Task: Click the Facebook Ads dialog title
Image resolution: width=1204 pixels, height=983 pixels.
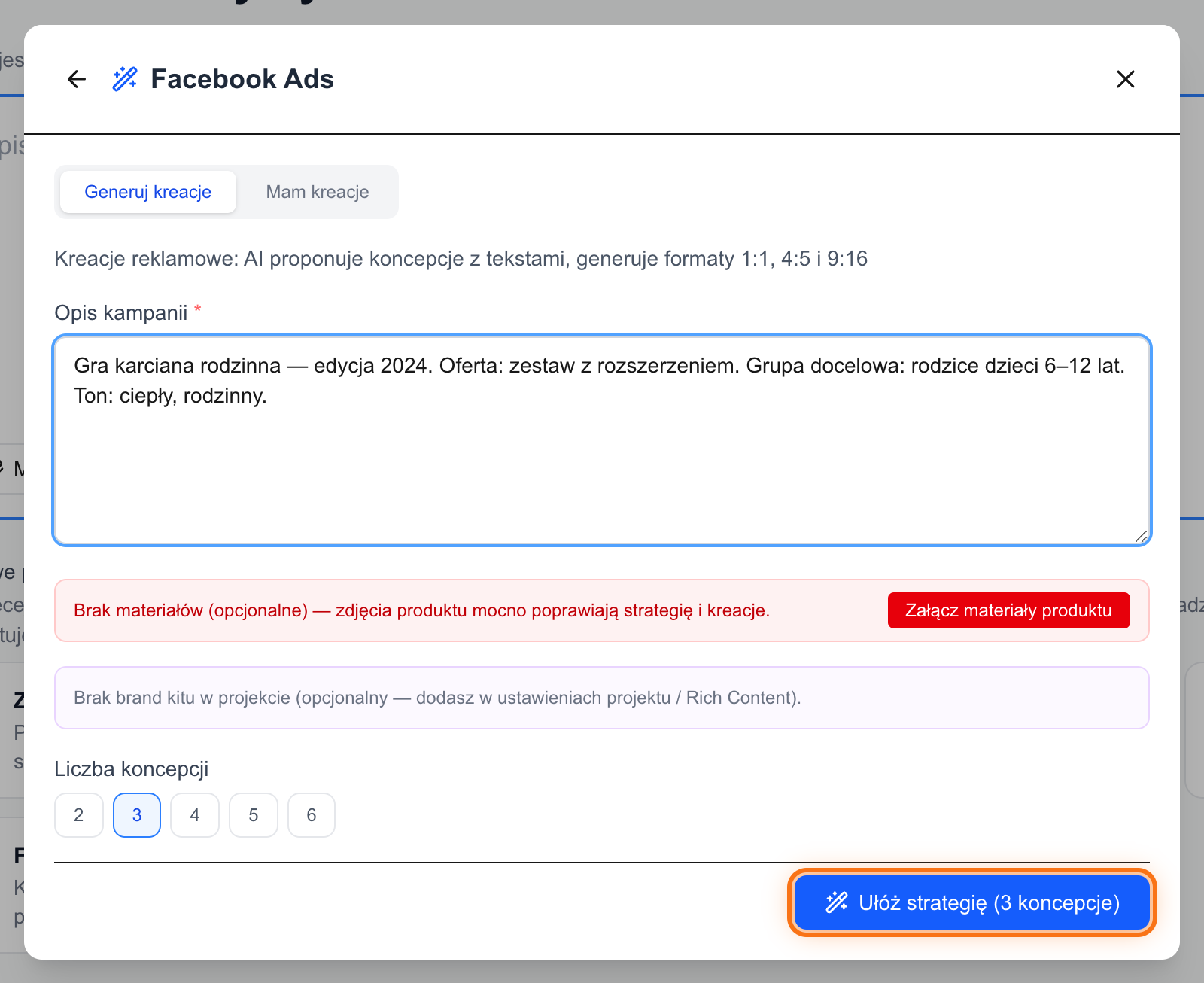Action: pos(242,79)
